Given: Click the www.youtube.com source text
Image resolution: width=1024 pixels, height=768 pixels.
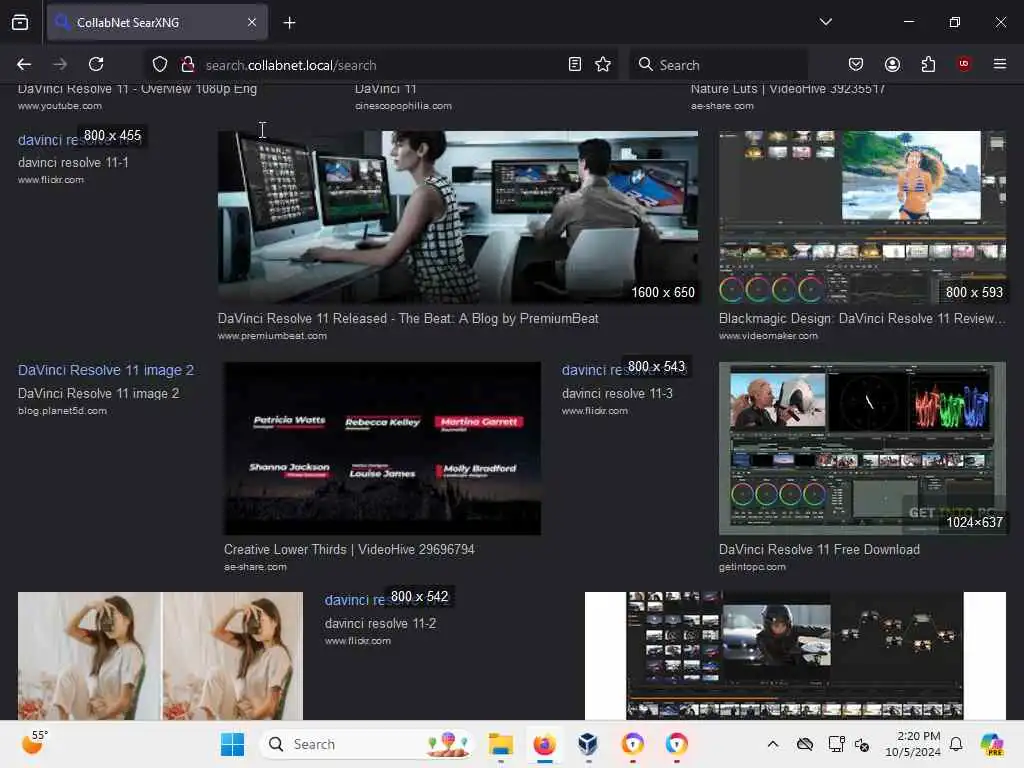Looking at the screenshot, I should tap(59, 106).
